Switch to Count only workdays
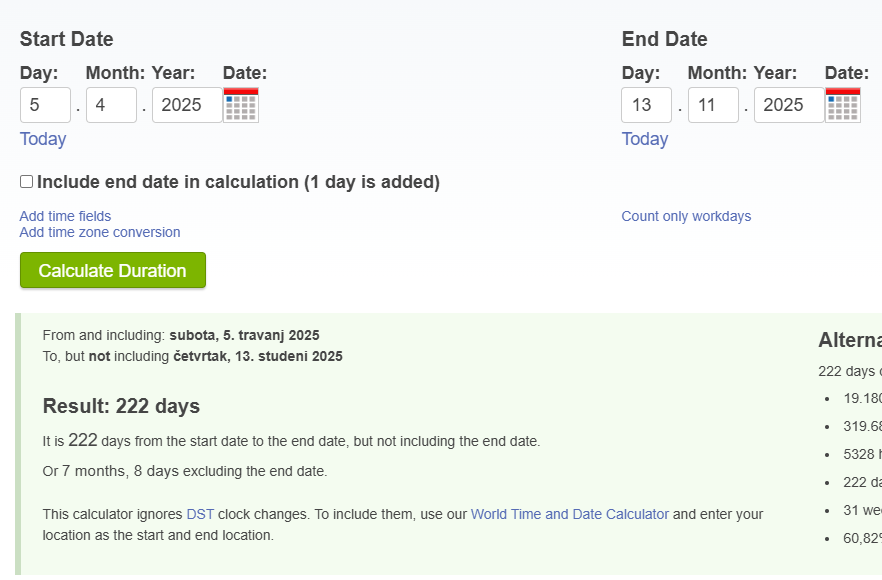This screenshot has height=580, width=882. click(x=686, y=216)
